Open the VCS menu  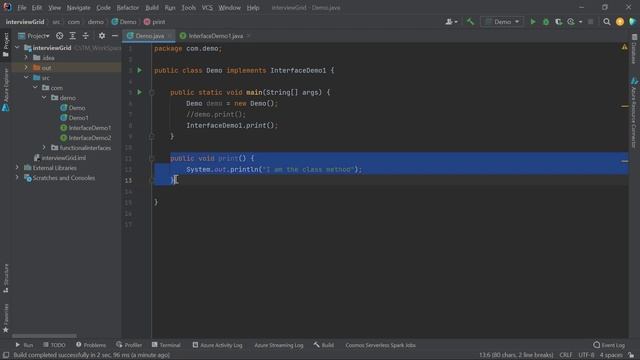coord(207,8)
